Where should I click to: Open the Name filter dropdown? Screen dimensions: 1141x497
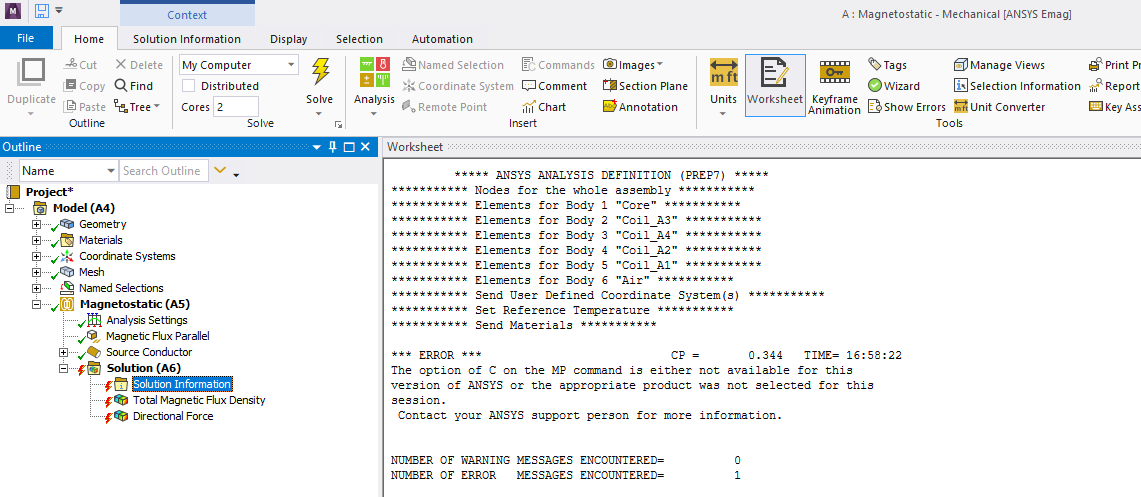point(68,170)
